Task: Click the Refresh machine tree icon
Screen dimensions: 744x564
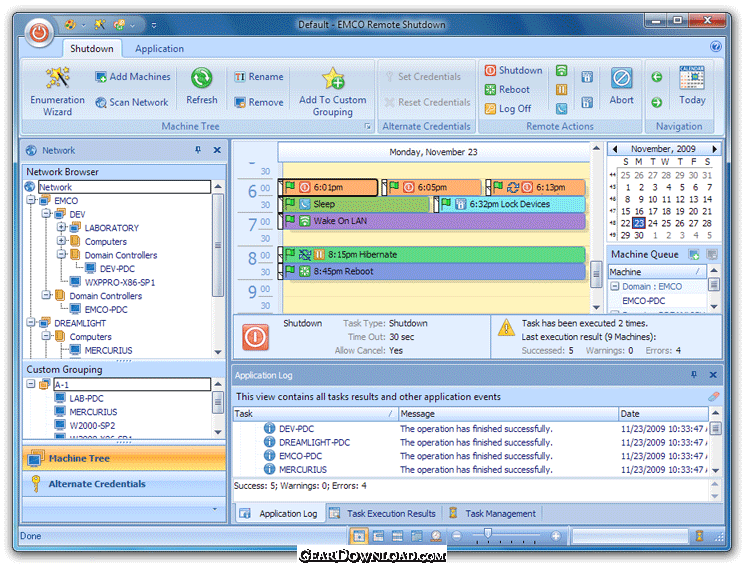Action: pos(202,78)
